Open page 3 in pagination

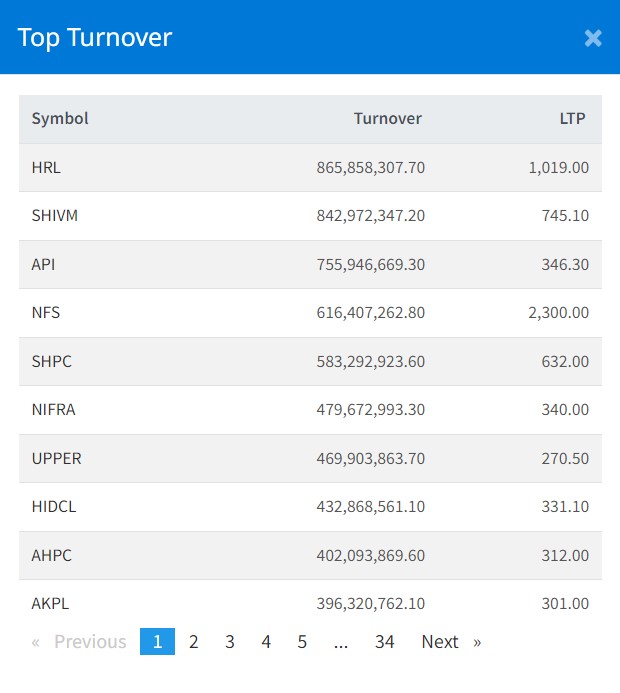pyautogui.click(x=230, y=642)
